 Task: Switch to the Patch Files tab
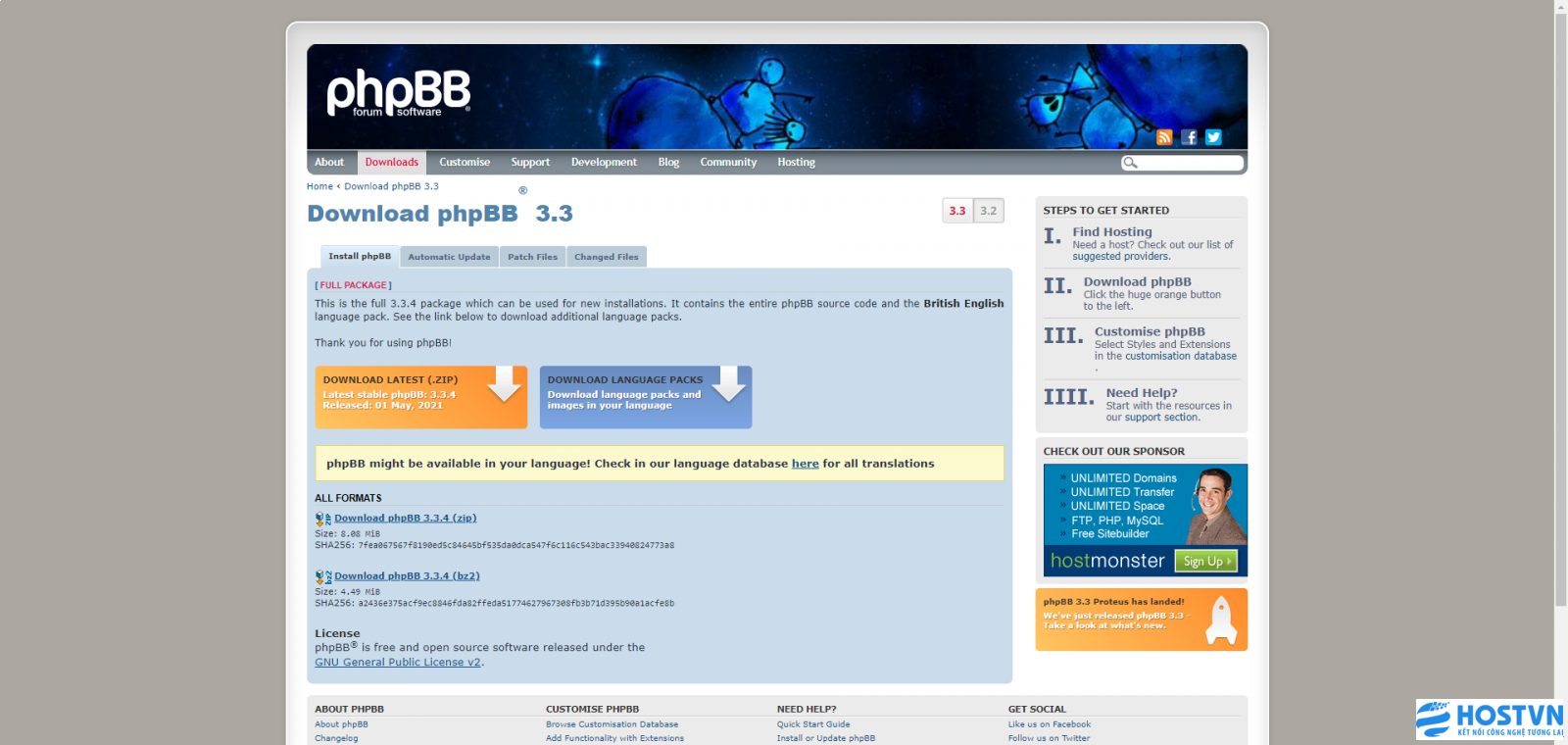pyautogui.click(x=532, y=257)
